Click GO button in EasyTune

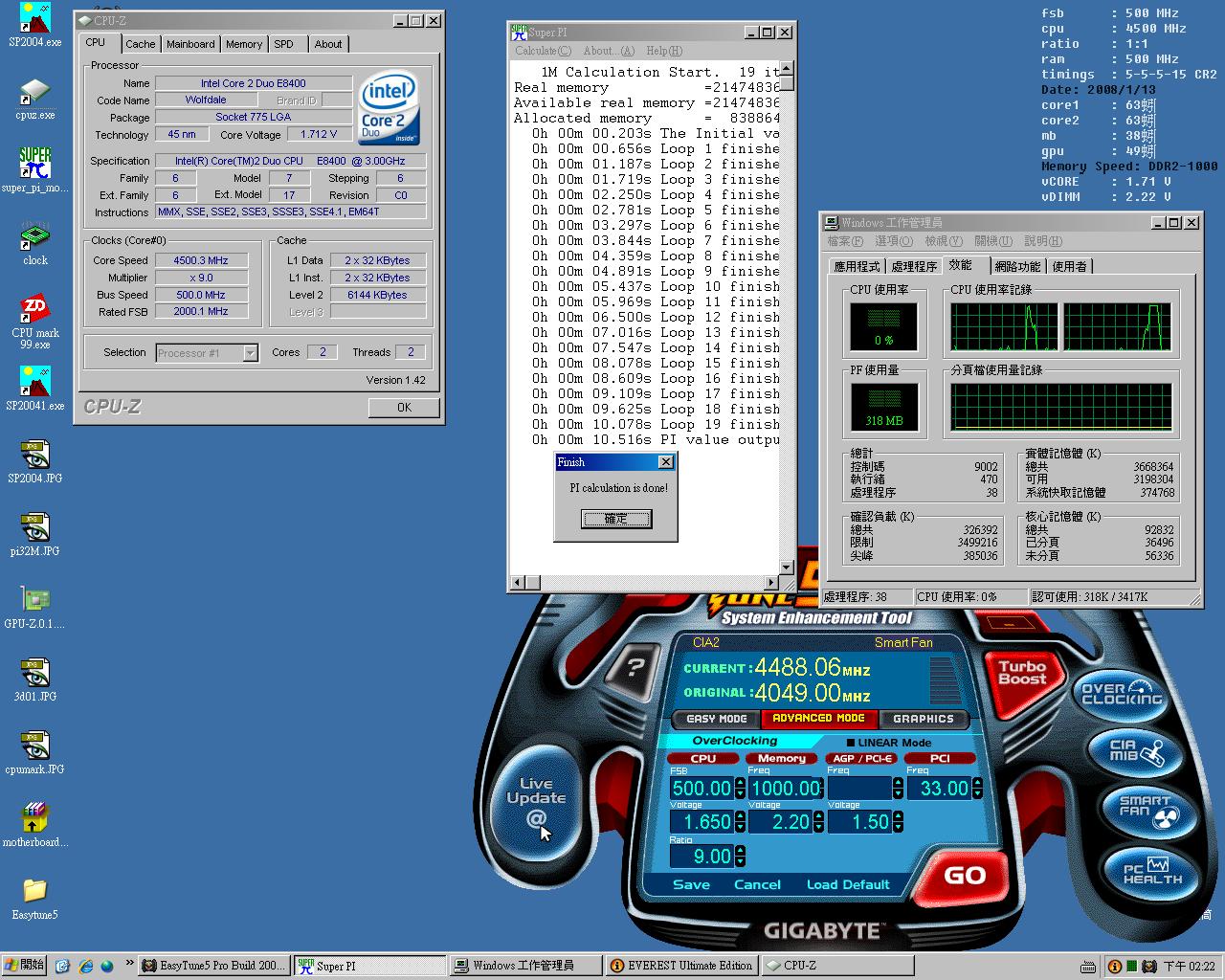[x=965, y=875]
